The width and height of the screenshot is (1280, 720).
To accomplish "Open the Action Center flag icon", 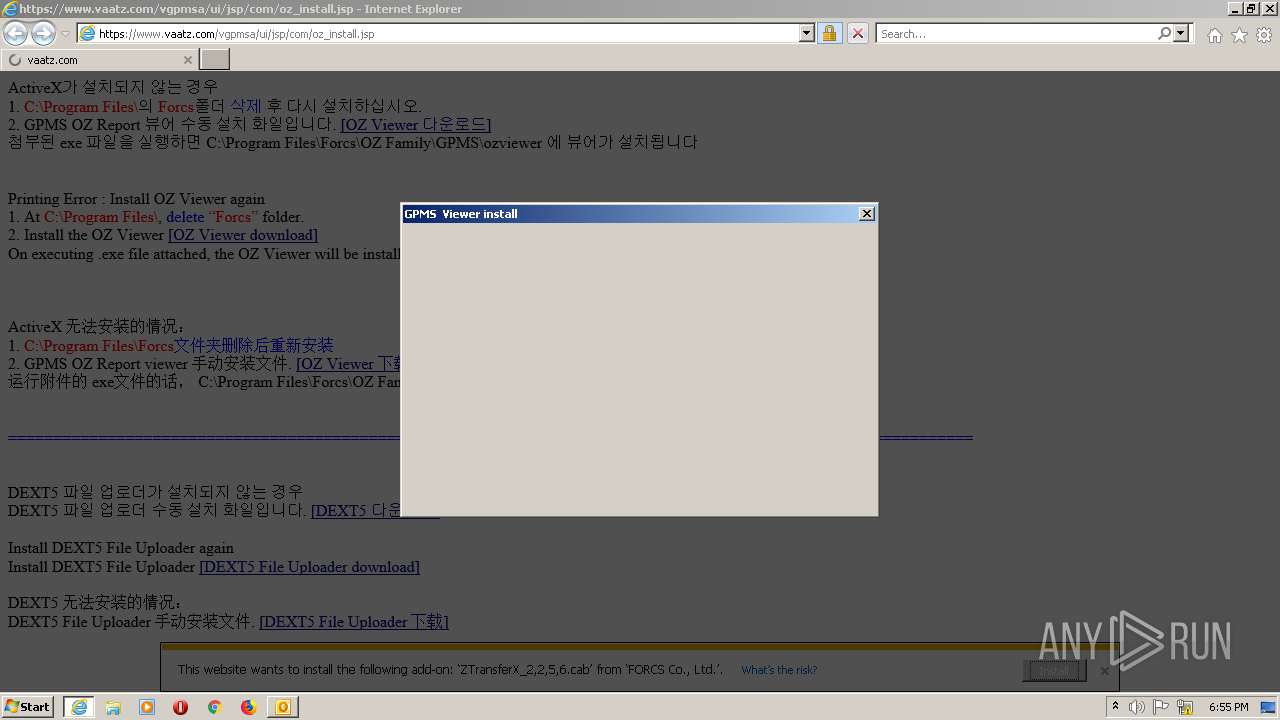I will pyautogui.click(x=1161, y=707).
